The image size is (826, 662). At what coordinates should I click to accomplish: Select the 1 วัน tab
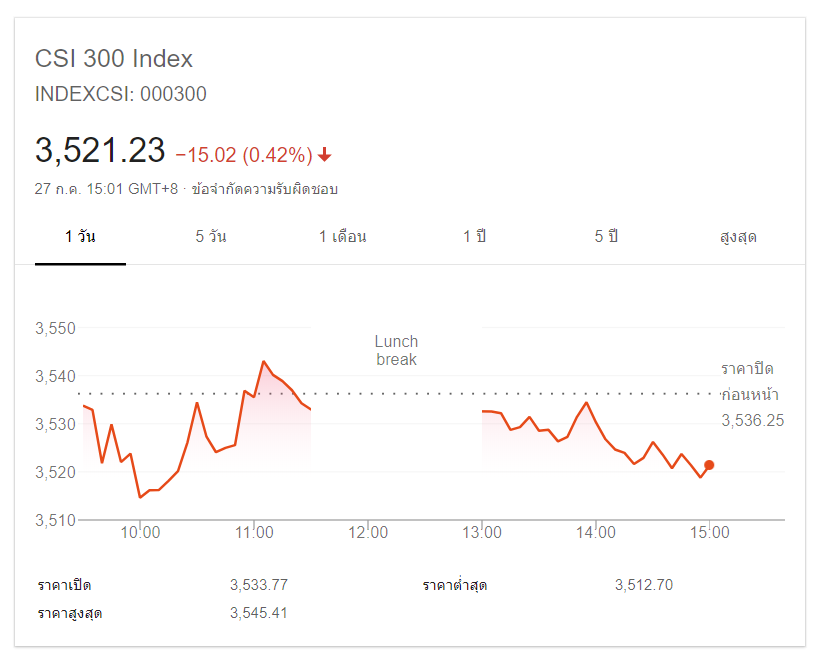click(80, 237)
